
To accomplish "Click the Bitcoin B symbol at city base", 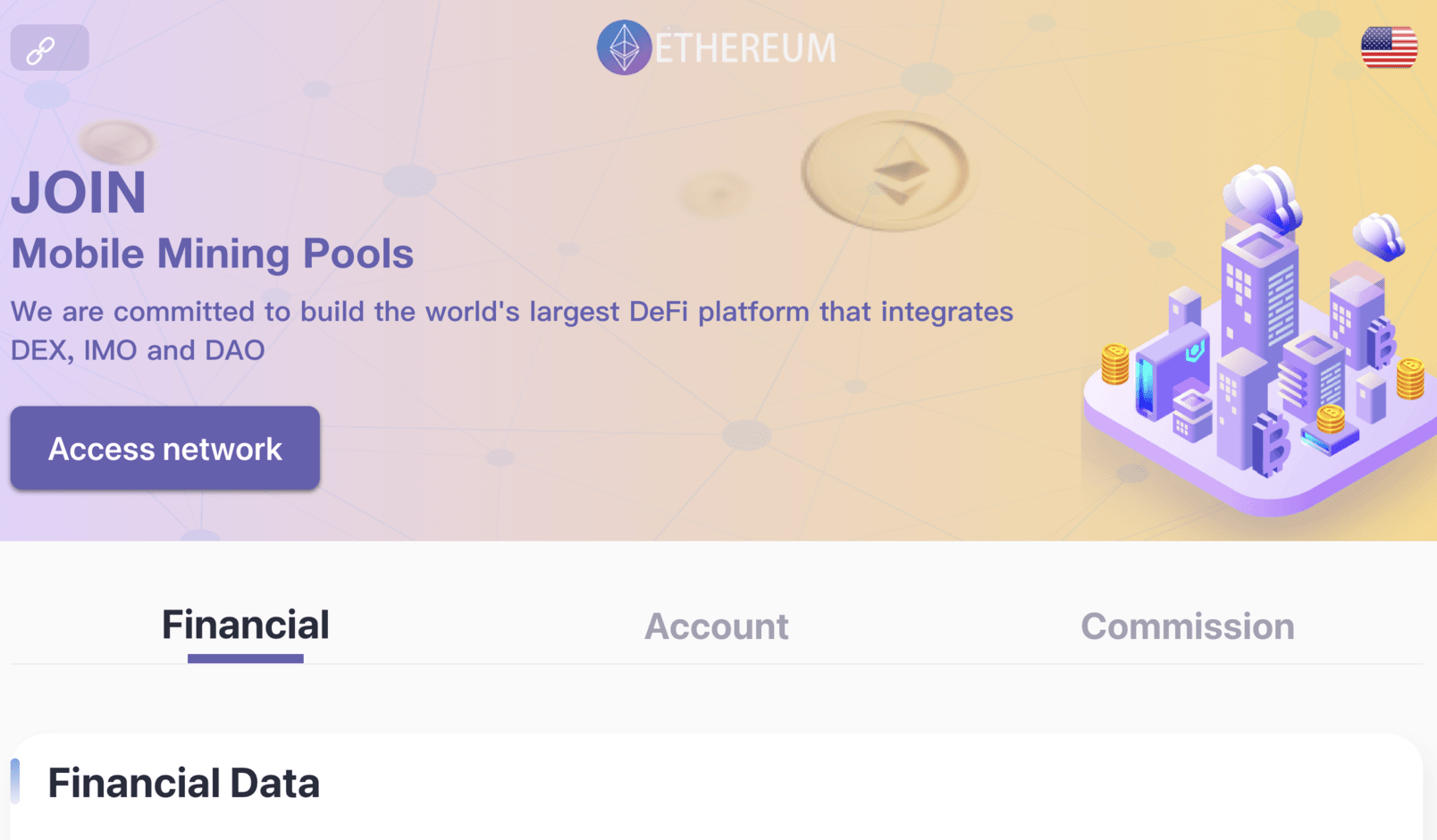I will click(x=1270, y=444).
